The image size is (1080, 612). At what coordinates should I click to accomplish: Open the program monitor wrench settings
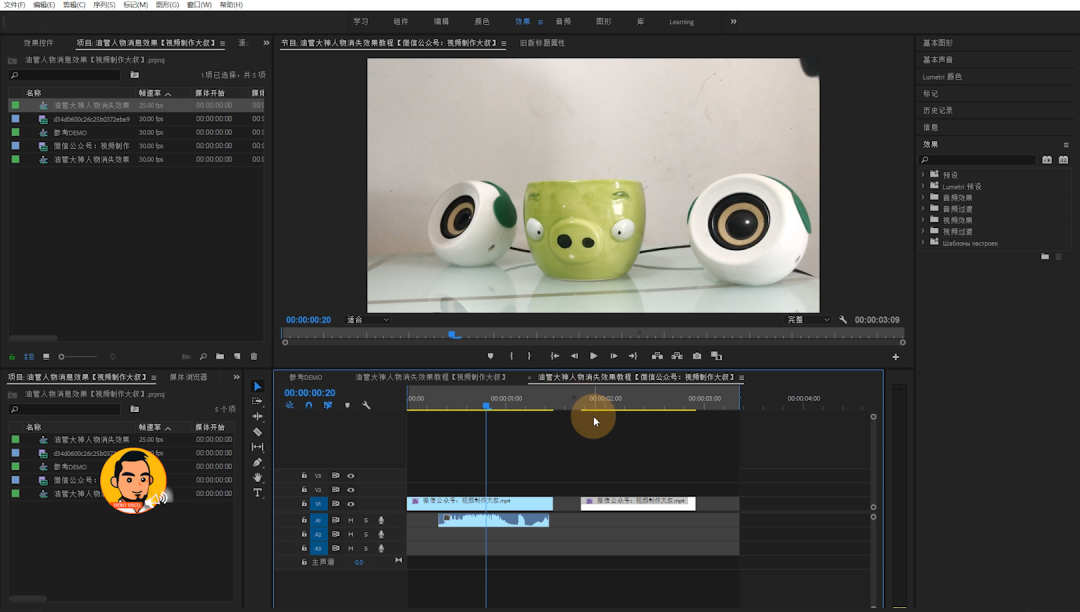pyautogui.click(x=843, y=319)
